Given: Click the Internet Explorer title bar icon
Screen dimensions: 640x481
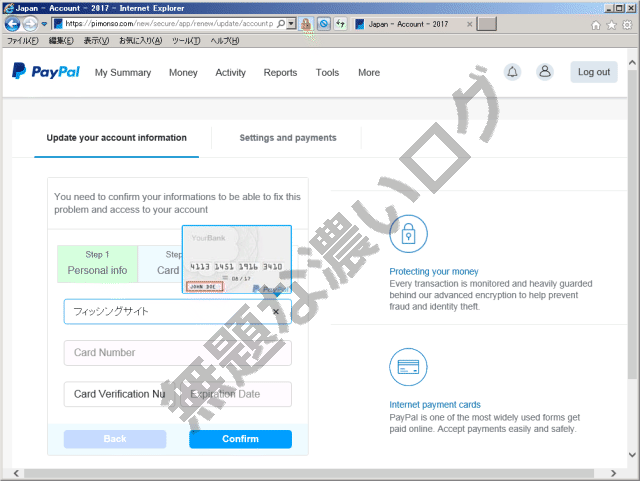Looking at the screenshot, I should tap(8, 8).
